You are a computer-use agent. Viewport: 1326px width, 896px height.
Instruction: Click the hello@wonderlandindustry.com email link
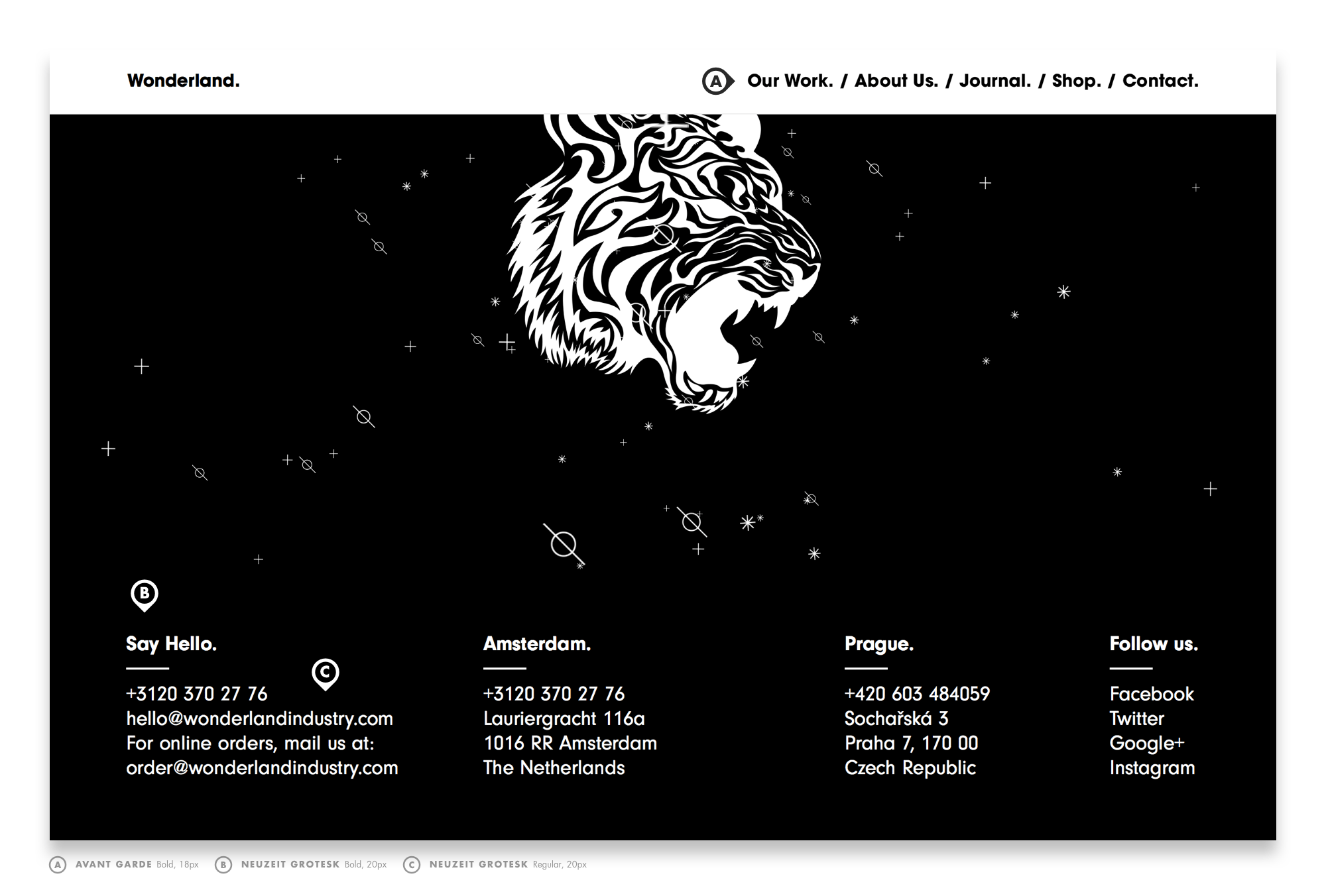[x=259, y=718]
